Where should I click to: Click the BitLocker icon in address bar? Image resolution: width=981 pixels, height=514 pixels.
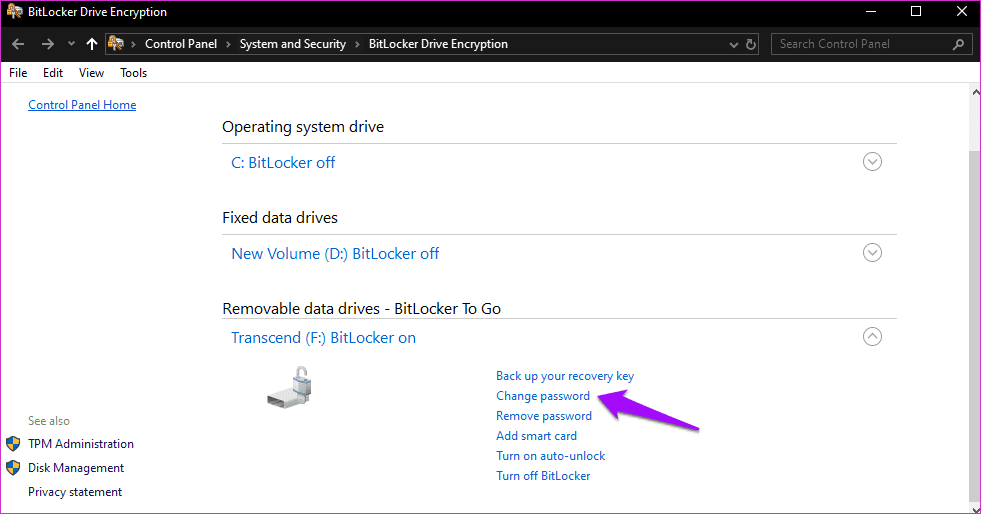[x=116, y=43]
